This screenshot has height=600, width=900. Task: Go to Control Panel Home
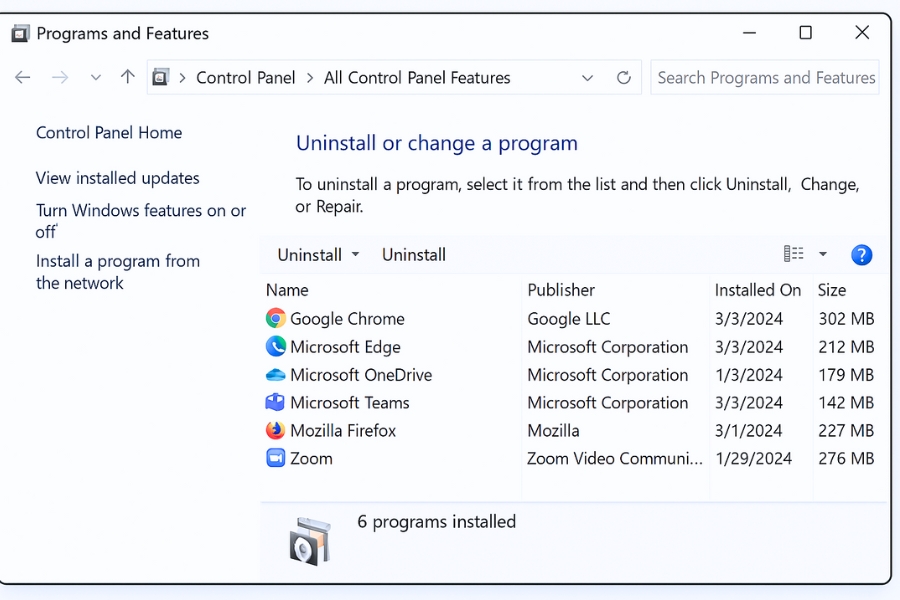click(109, 133)
